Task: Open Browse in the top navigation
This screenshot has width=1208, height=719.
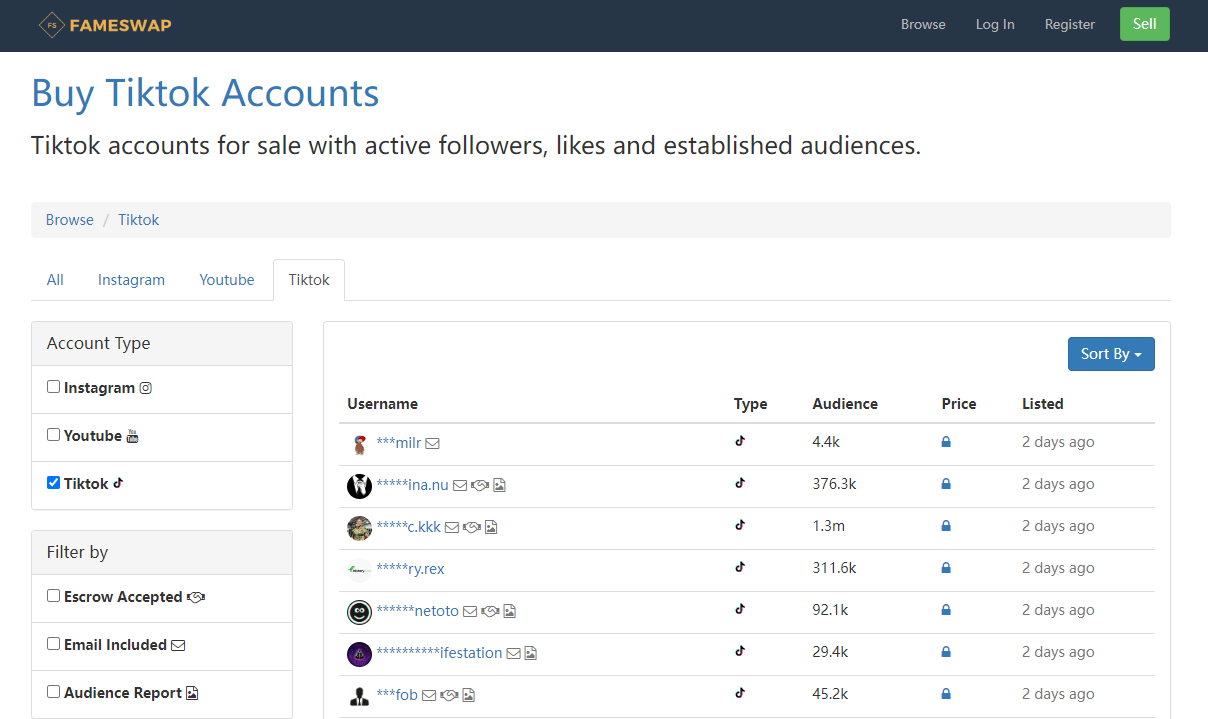Action: point(923,25)
